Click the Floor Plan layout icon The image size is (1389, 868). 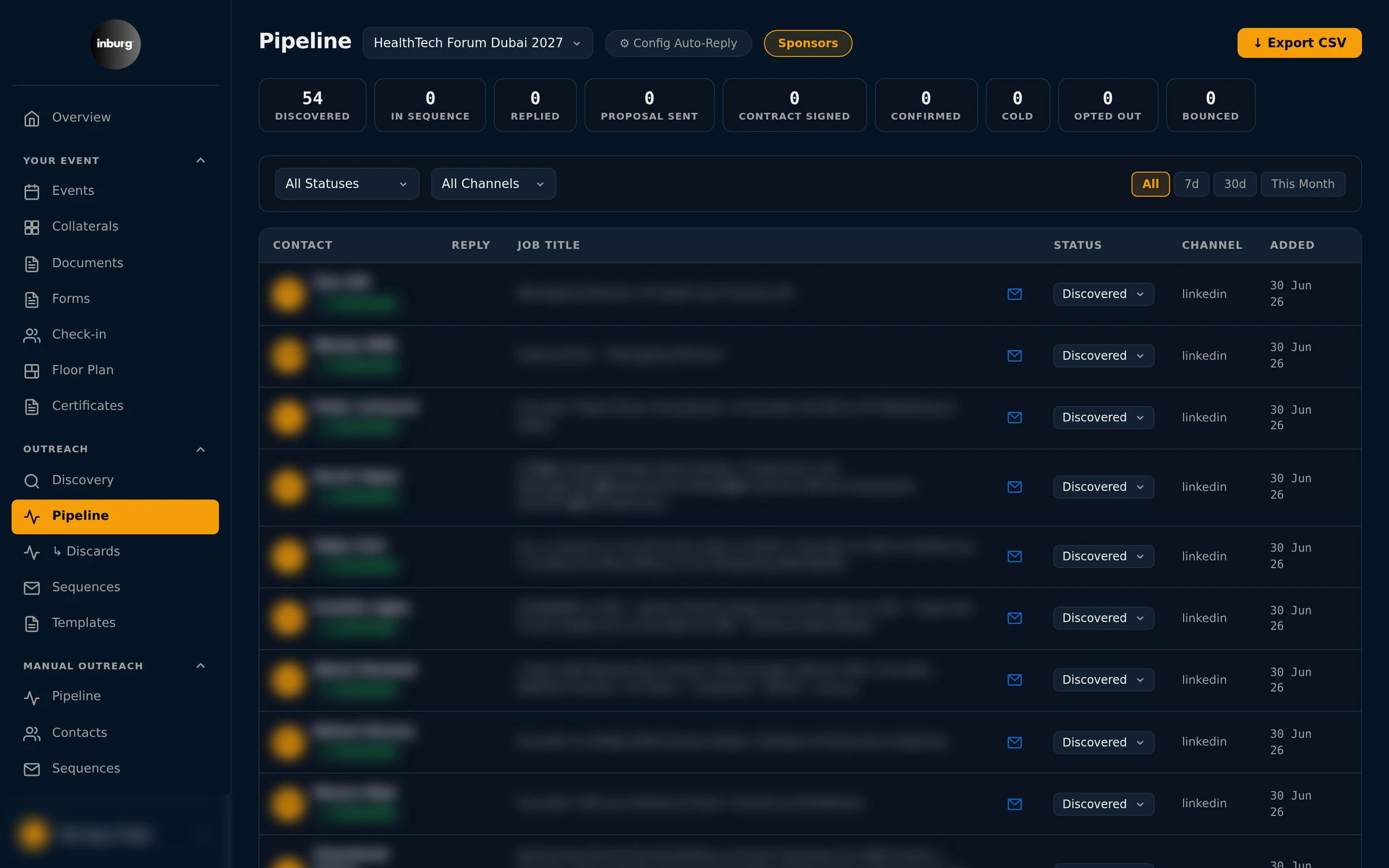[x=32, y=370]
